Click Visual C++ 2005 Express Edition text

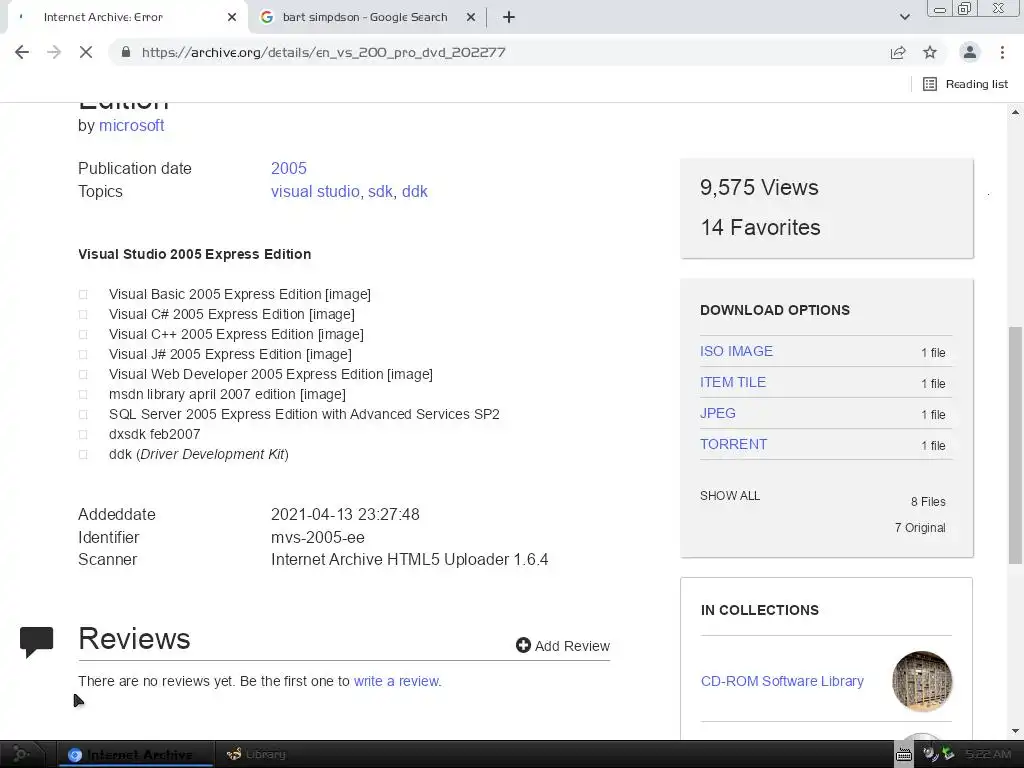pos(236,334)
